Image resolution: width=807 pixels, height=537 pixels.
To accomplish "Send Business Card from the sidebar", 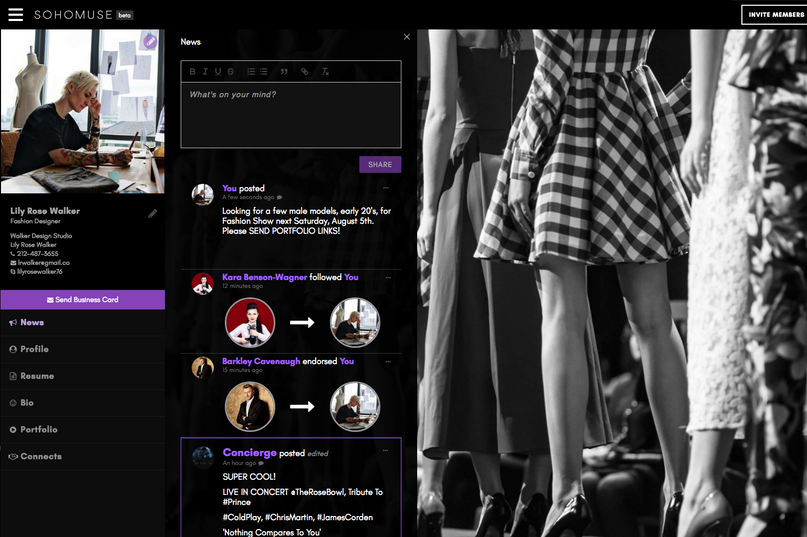I will pyautogui.click(x=82, y=300).
